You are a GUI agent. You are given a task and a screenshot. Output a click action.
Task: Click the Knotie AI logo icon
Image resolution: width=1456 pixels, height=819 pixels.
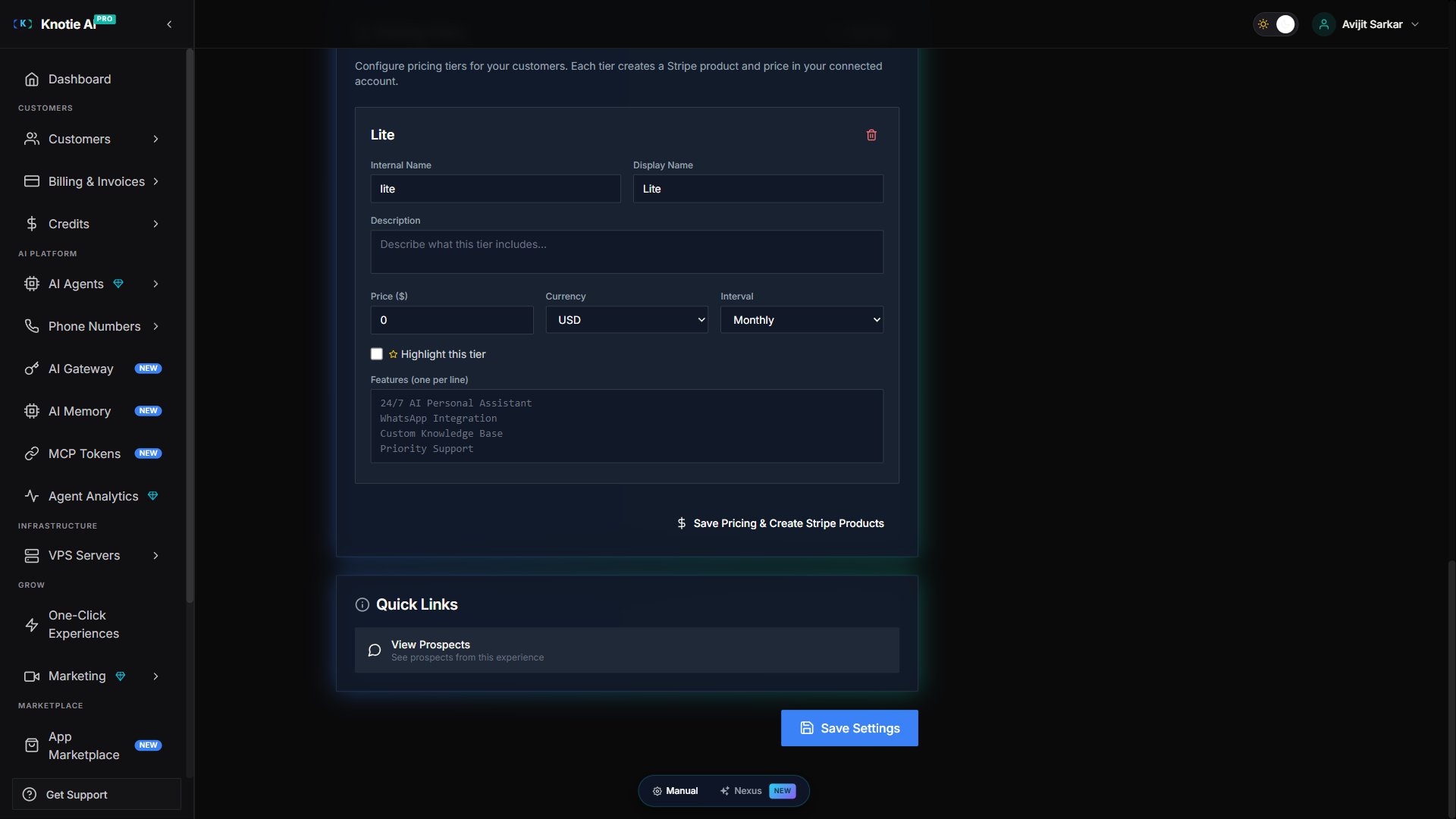pyautogui.click(x=23, y=24)
